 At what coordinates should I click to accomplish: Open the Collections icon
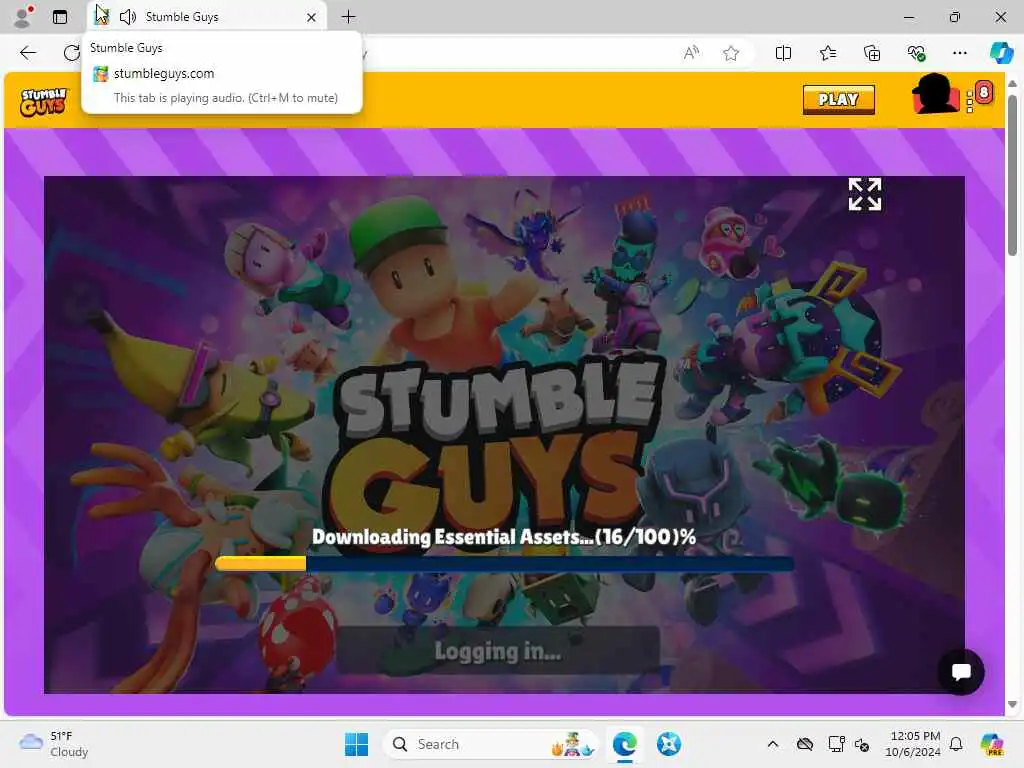coord(872,53)
